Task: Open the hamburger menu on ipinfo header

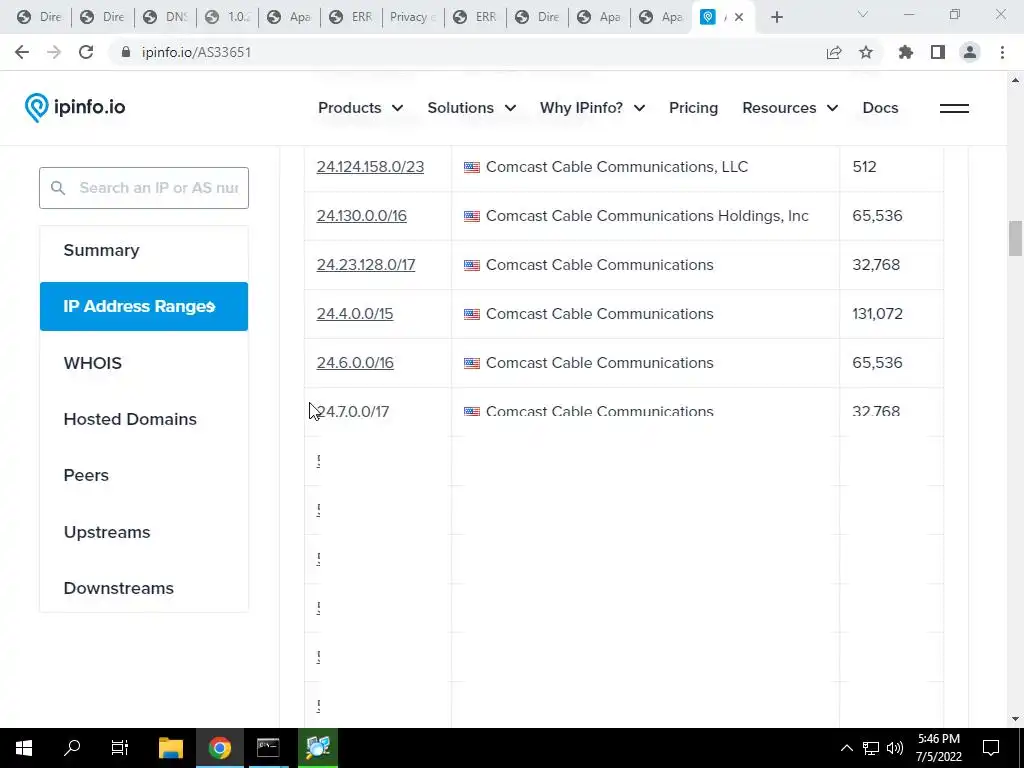Action: tap(954, 108)
